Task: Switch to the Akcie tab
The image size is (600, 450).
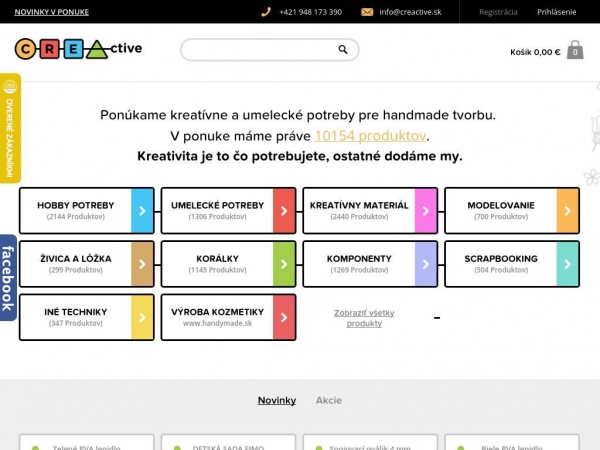Action: [329, 400]
